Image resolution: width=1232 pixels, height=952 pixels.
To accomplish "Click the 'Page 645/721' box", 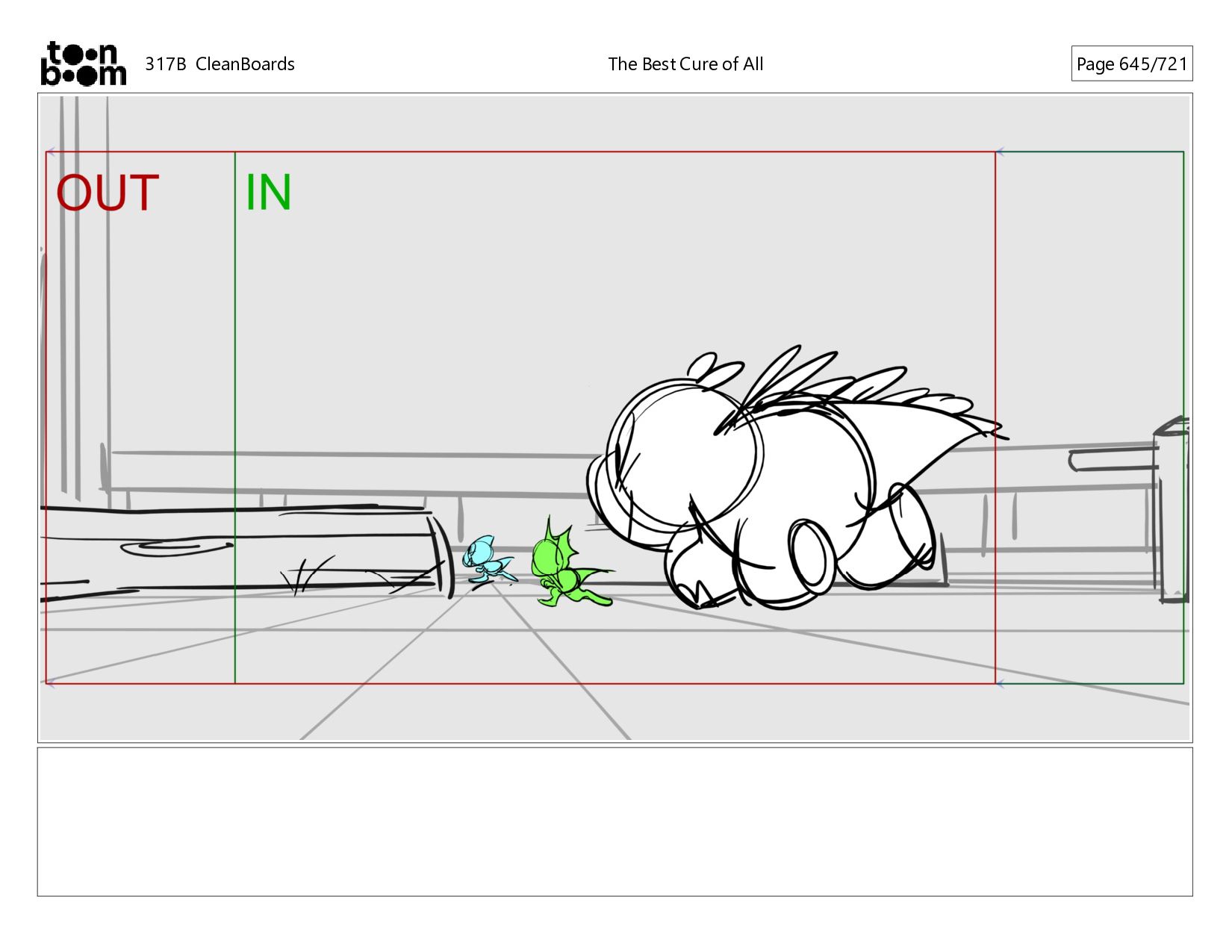I will point(1131,63).
